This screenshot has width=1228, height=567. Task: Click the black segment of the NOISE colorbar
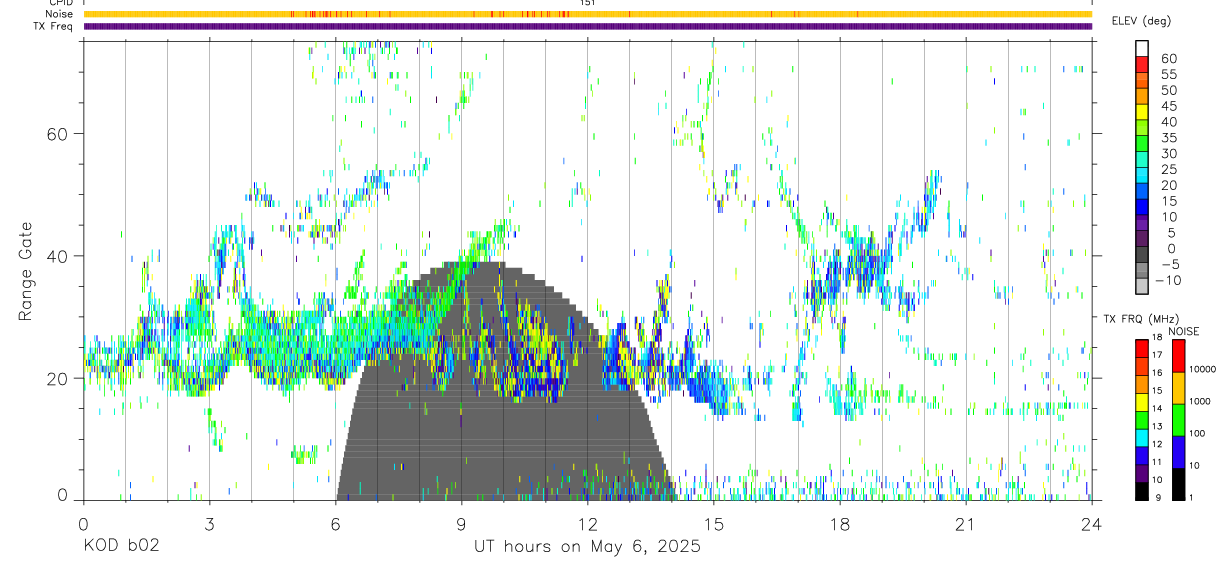click(1177, 483)
